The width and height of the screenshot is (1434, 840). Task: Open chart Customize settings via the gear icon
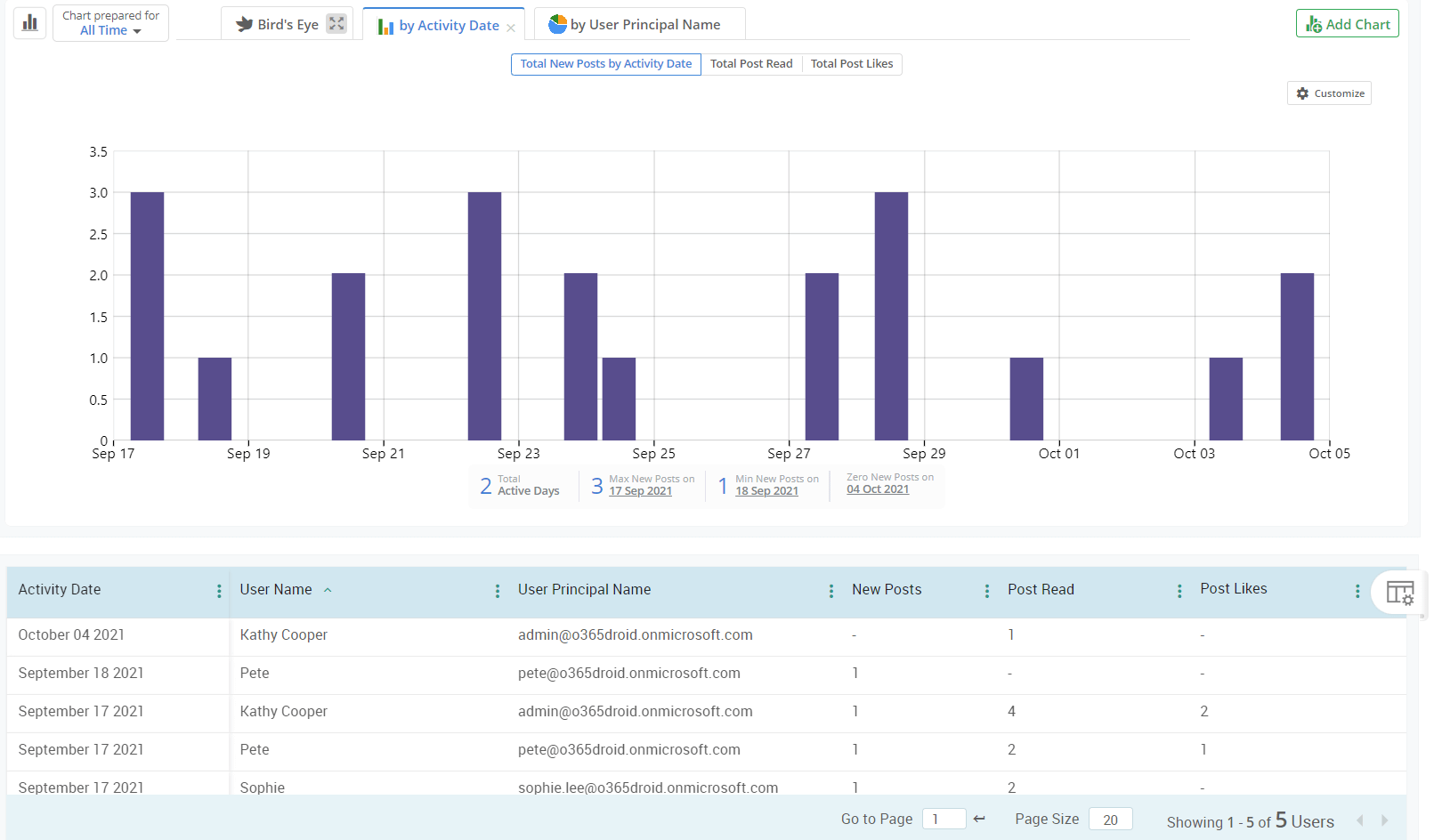[1328, 93]
